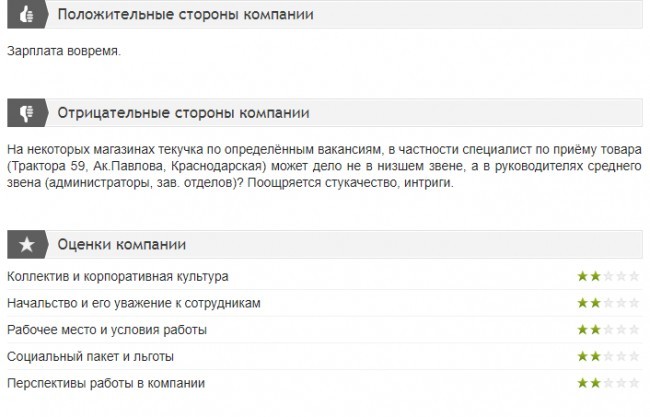This screenshot has height=417, width=650.
Task: Click the Коллектив и корпоративная культура label
Action: (x=117, y=275)
